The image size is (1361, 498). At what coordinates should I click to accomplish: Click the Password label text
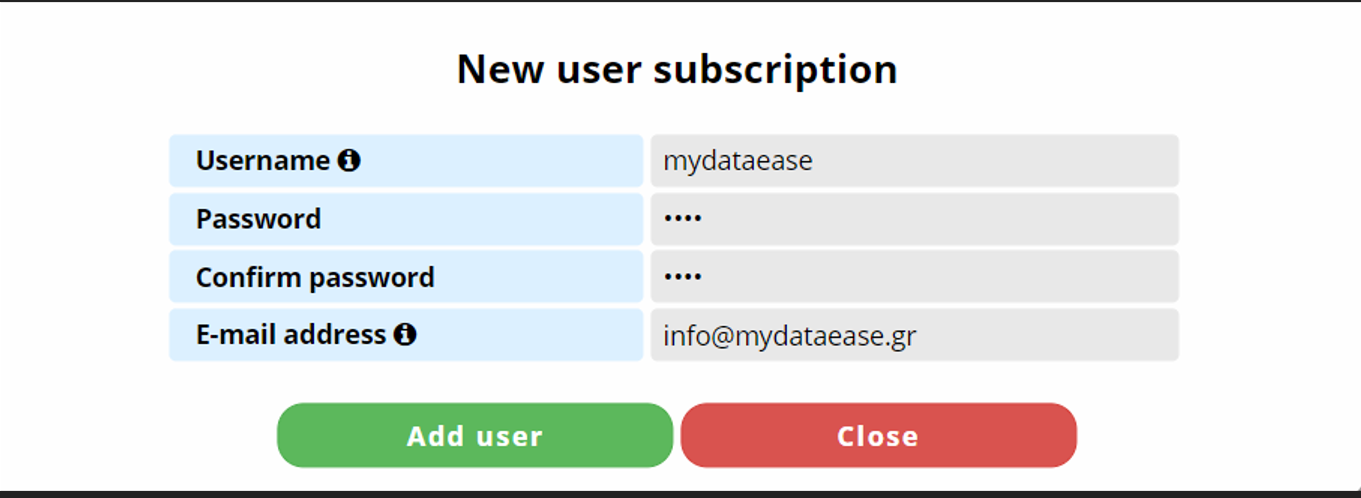pos(258,219)
